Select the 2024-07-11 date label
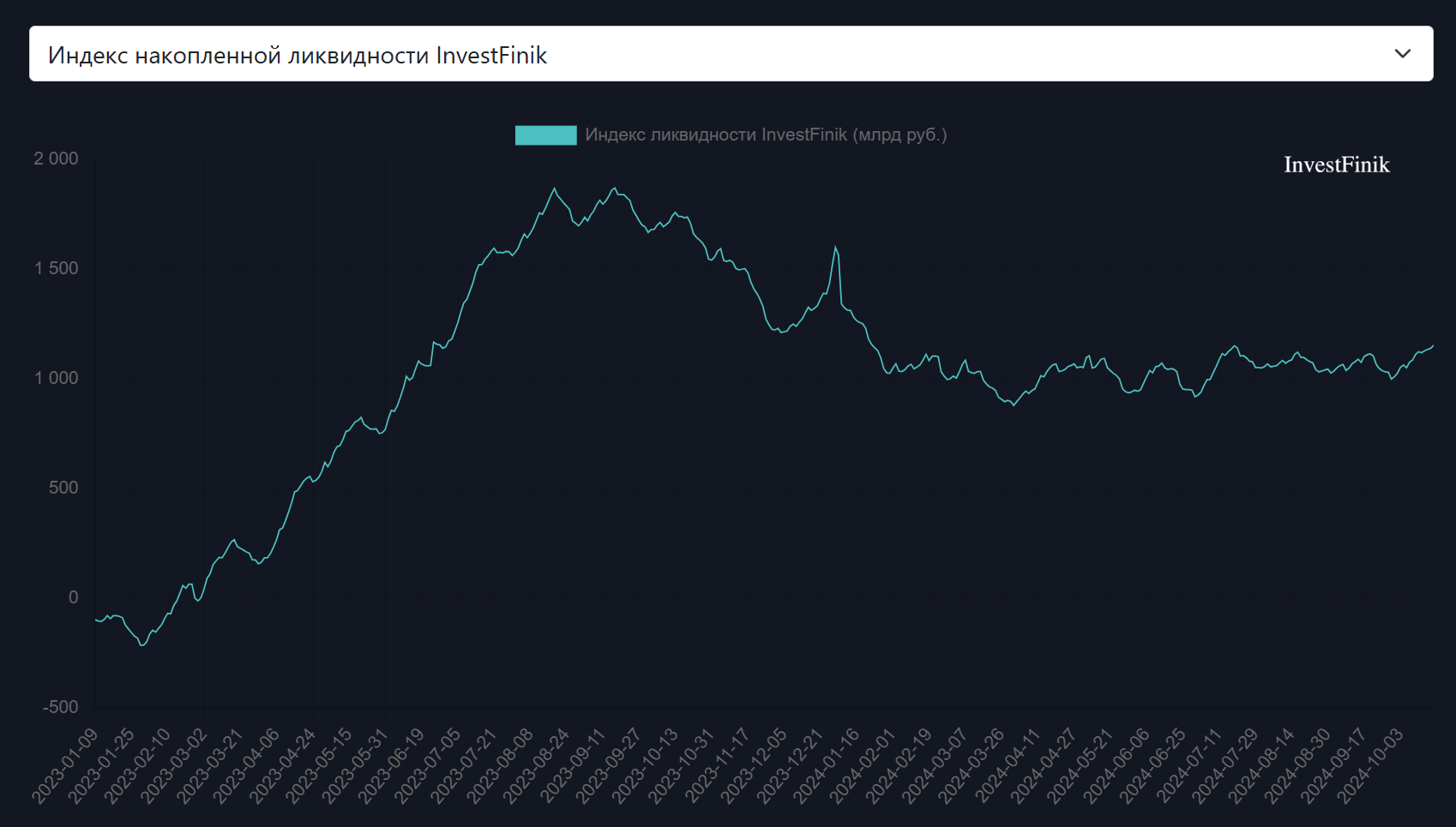Viewport: 1456px width, 827px height. (1188, 766)
